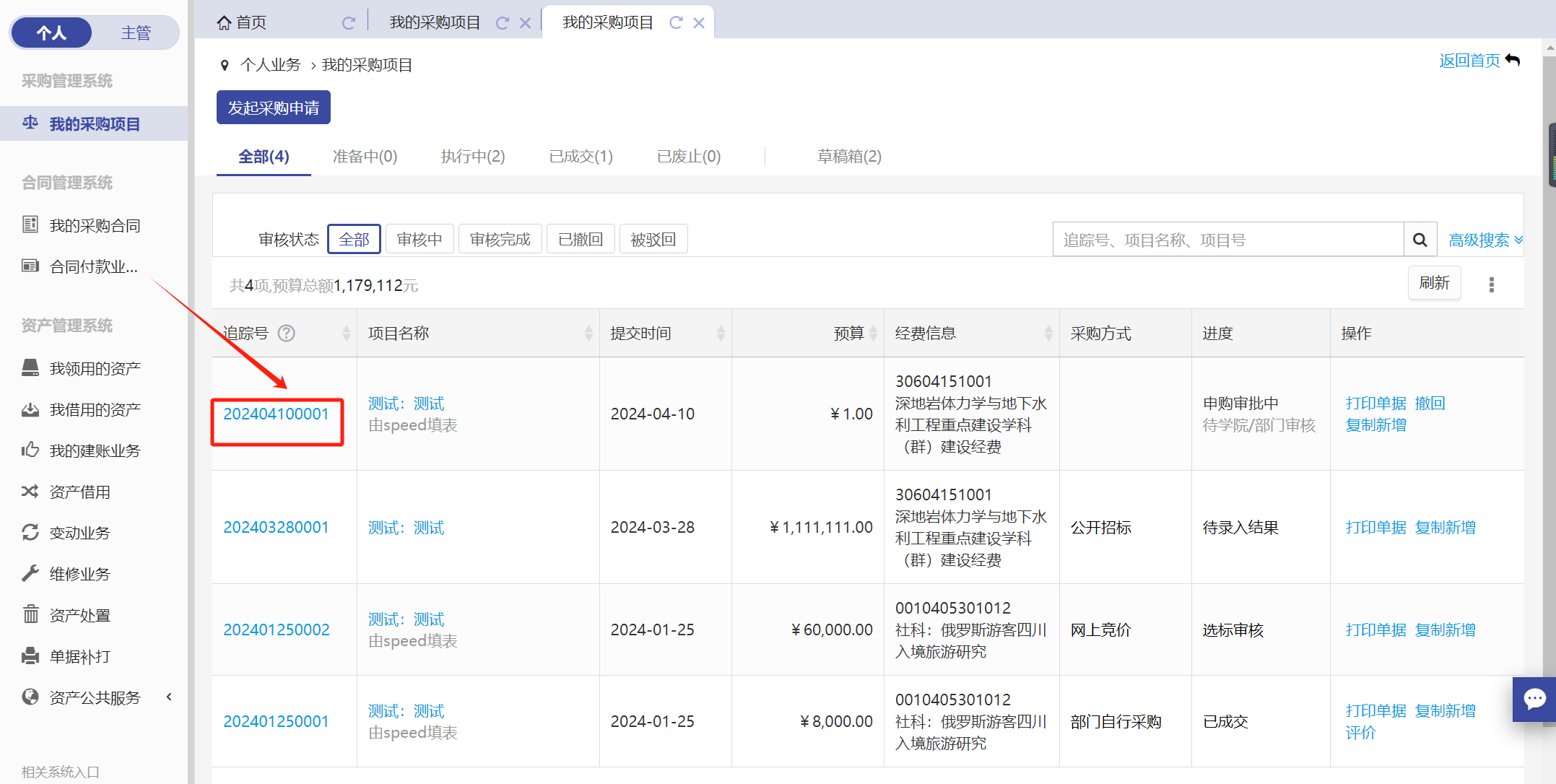This screenshot has height=784, width=1556.
Task: Select 审核中 review status filter
Action: pyautogui.click(x=420, y=240)
